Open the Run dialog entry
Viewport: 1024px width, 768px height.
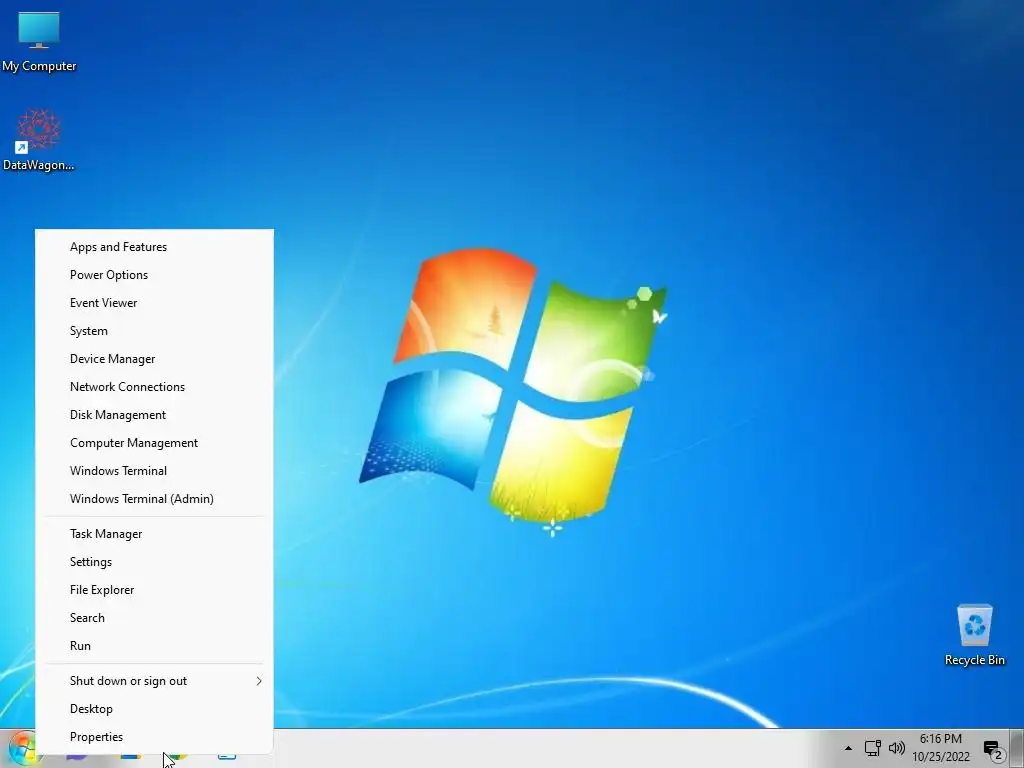coord(154,646)
